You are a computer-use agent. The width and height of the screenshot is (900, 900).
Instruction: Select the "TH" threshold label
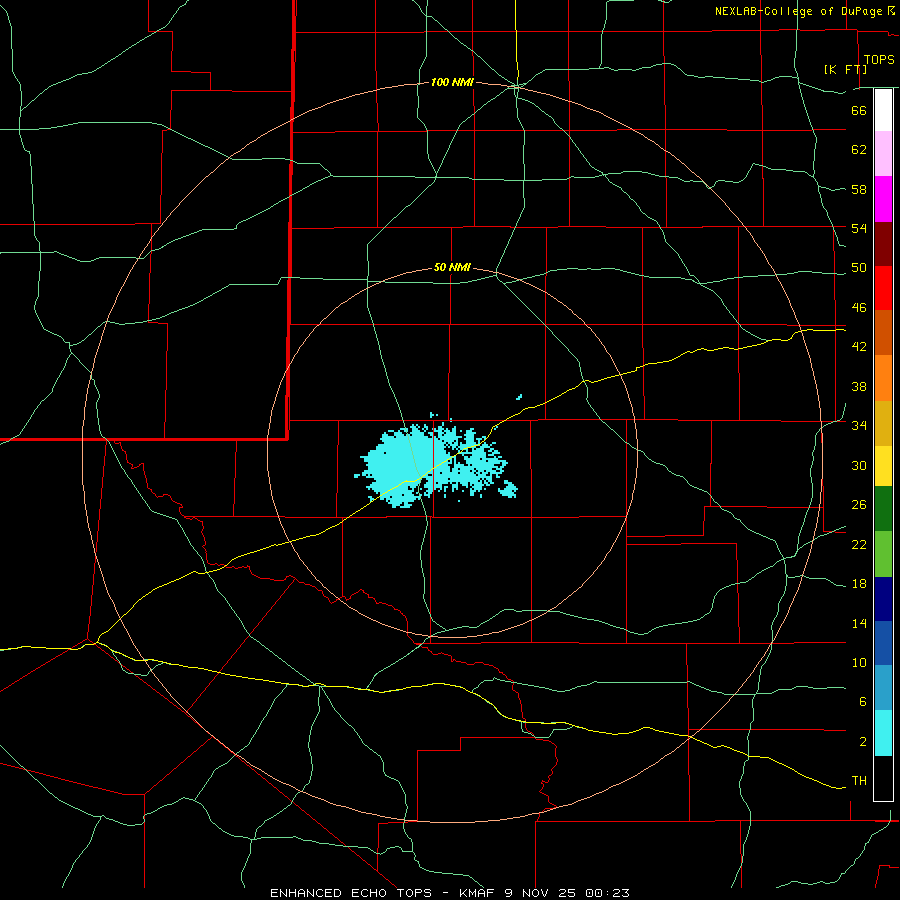859,780
